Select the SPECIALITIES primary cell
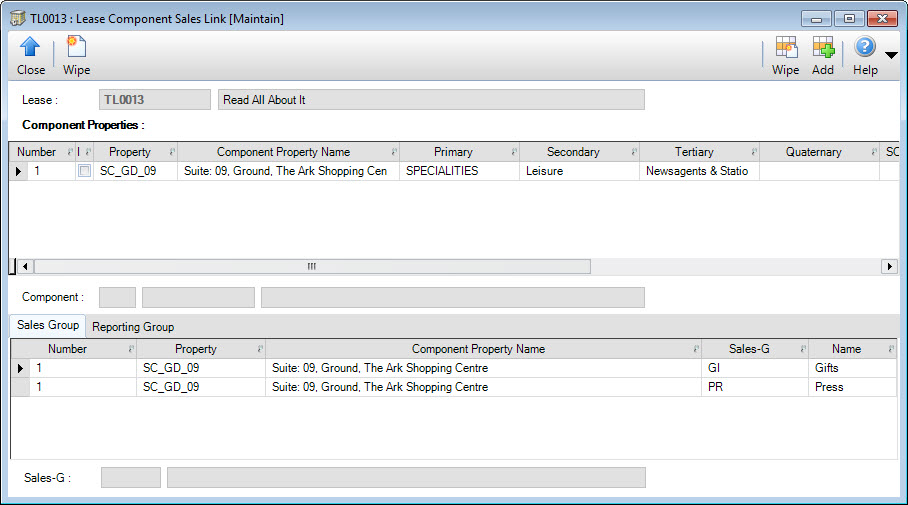The image size is (908, 505). [459, 171]
